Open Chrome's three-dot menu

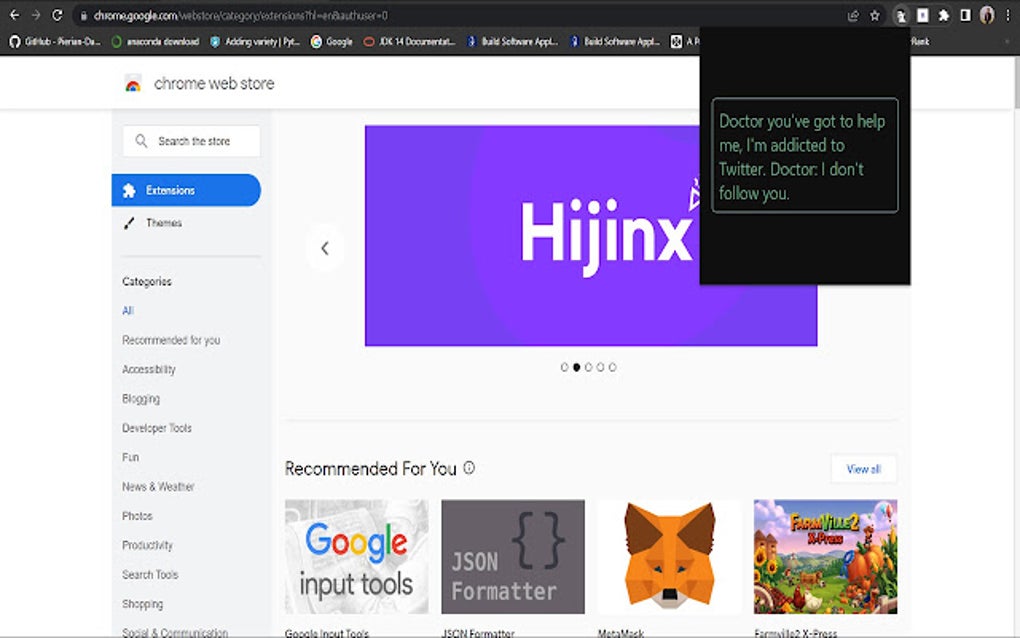coord(1006,15)
